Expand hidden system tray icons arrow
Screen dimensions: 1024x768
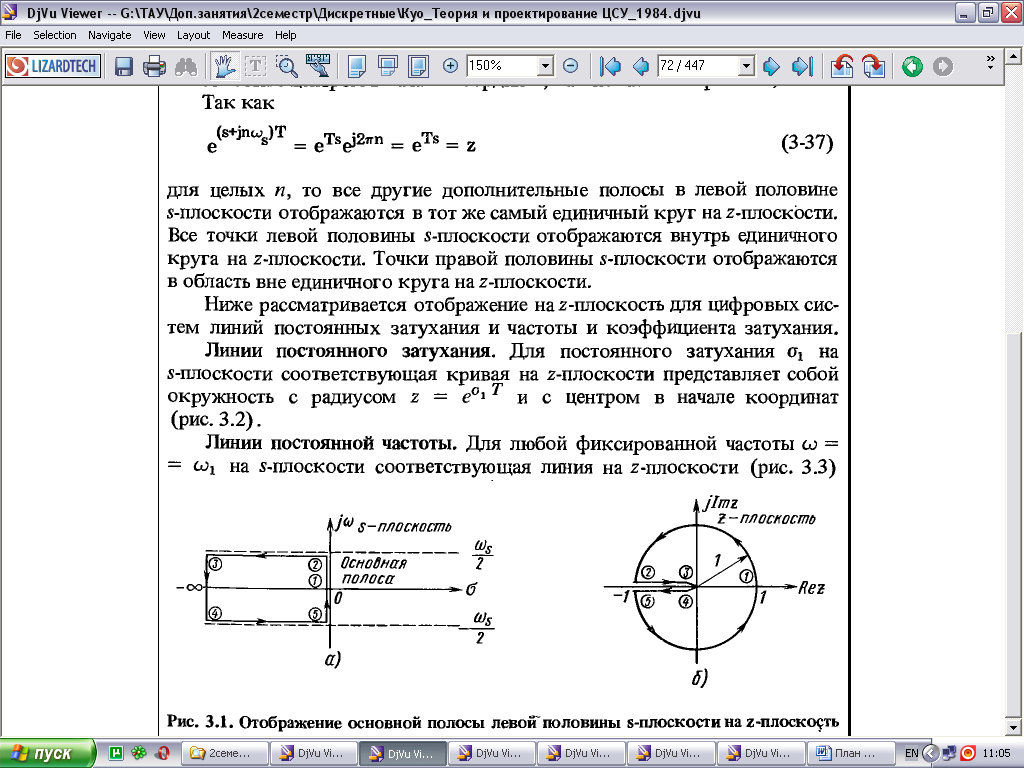[x=931, y=753]
